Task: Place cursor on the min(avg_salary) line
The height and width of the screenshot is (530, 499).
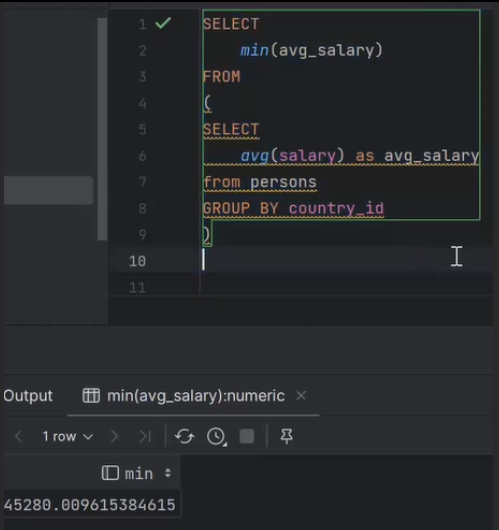Action: [x=311, y=50]
